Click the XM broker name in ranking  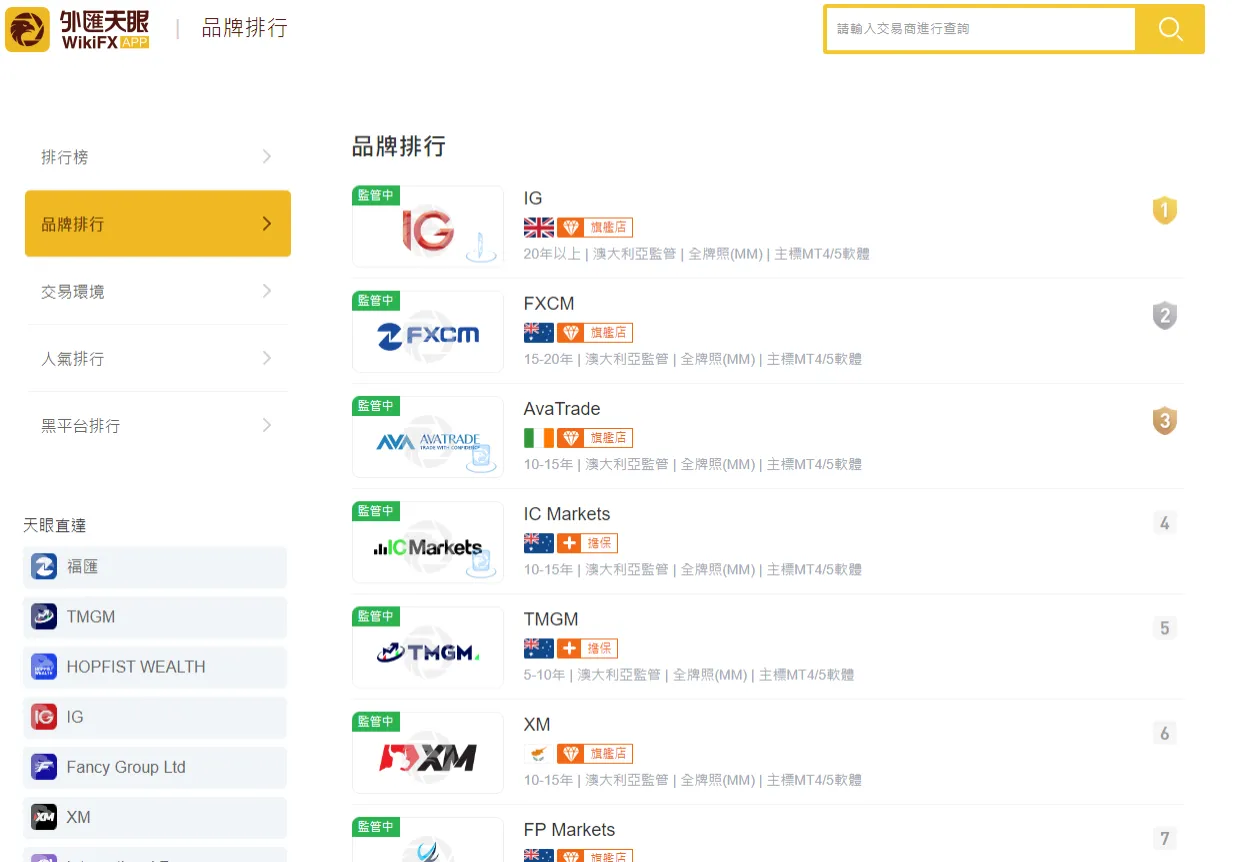point(537,724)
